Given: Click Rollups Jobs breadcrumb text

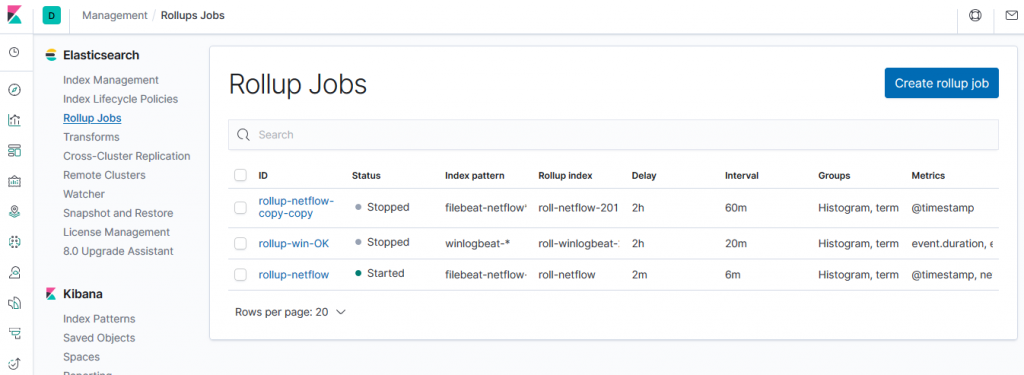Looking at the screenshot, I should pyautogui.click(x=193, y=15).
